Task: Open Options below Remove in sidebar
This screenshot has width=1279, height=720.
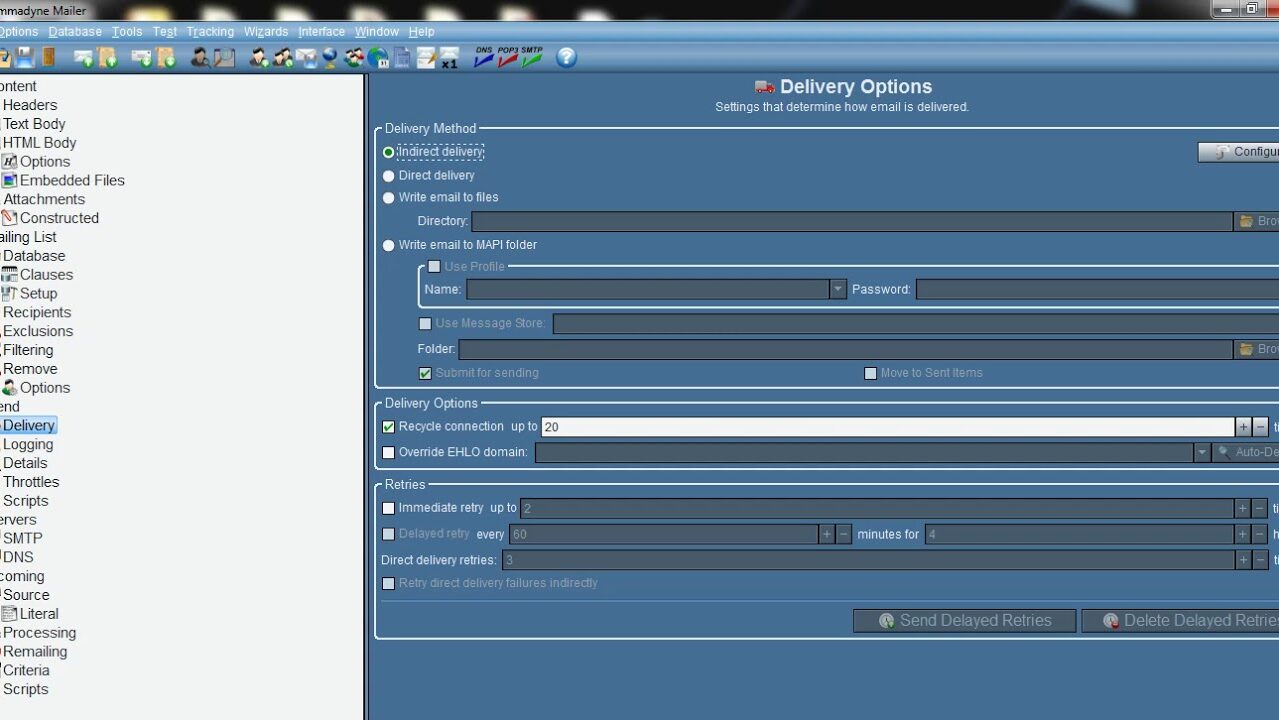Action: pyautogui.click(x=45, y=388)
